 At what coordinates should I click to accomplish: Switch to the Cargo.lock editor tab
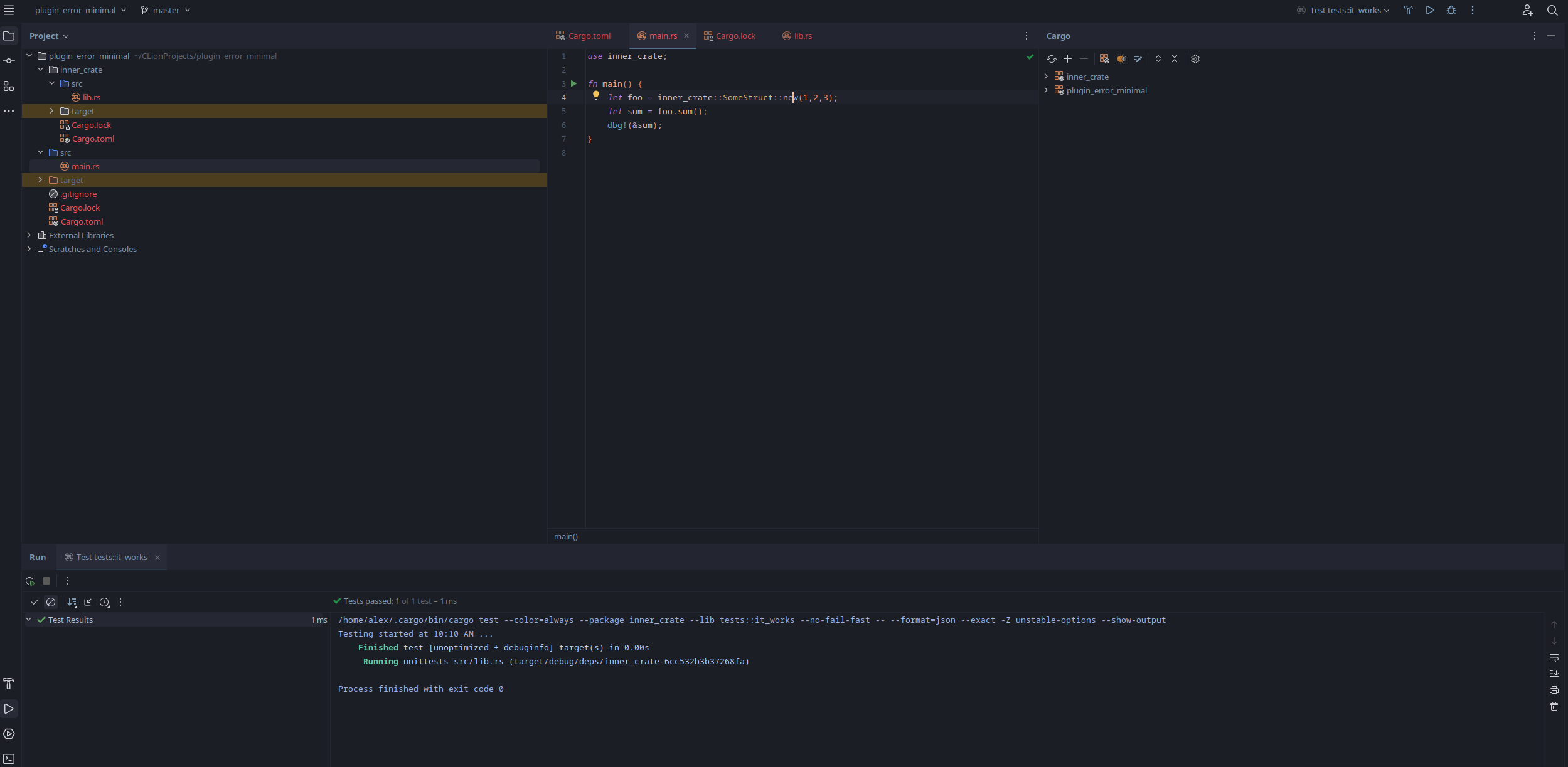730,36
